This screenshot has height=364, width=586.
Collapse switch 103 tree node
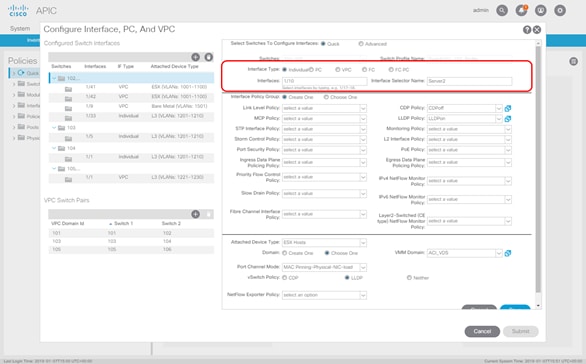click(x=54, y=128)
